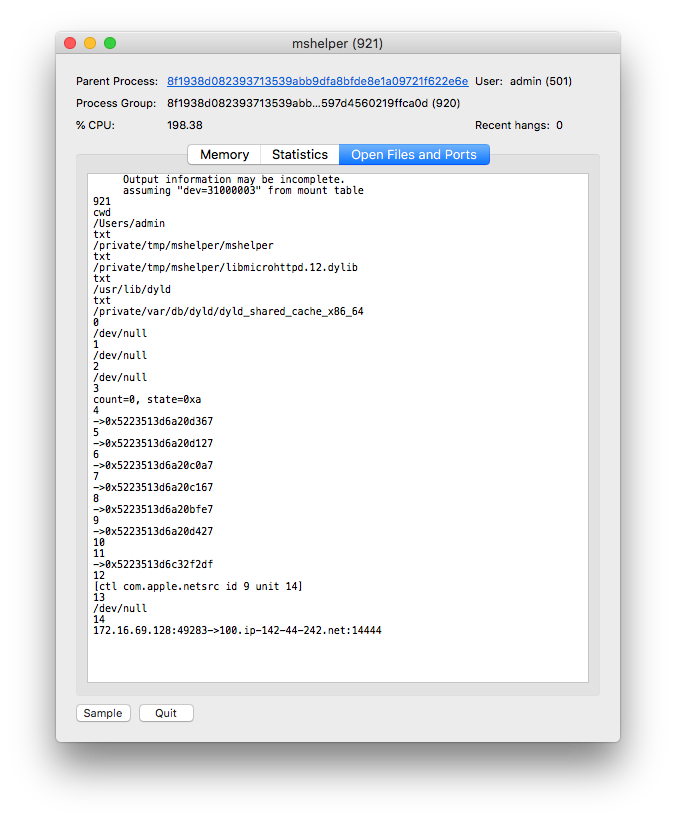
Task: Click the Sample button
Action: 103,713
